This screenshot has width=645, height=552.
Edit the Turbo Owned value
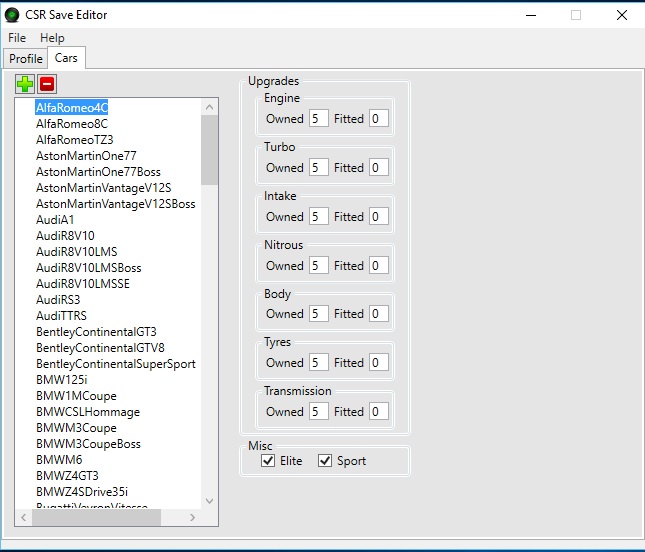(318, 167)
